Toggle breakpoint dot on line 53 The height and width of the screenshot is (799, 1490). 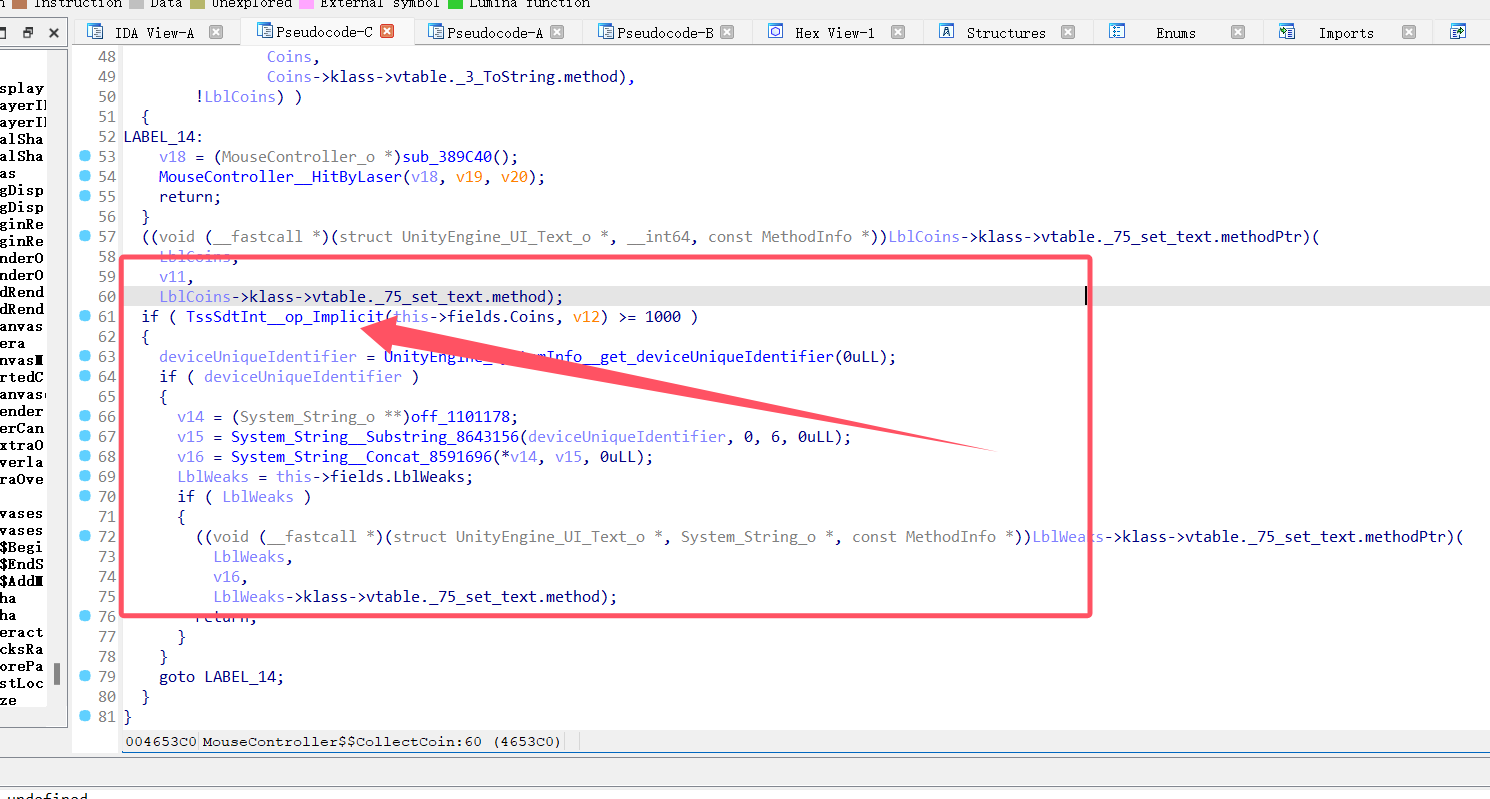tap(85, 156)
